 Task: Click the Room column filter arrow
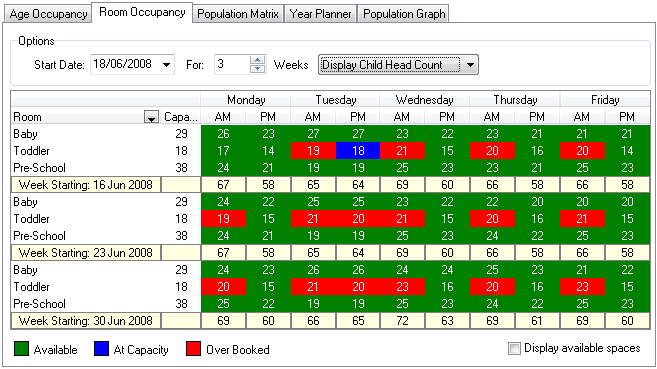[151, 117]
